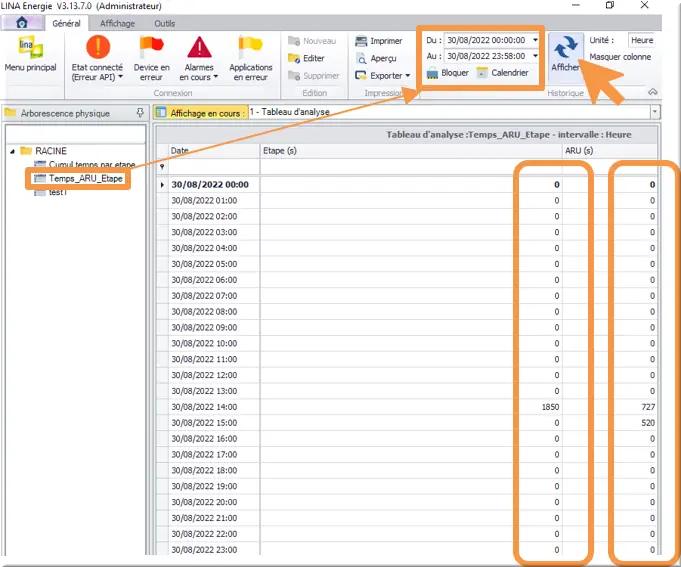Click the row indicator arrow at 00:00
This screenshot has width=681, height=567.
tap(162, 185)
